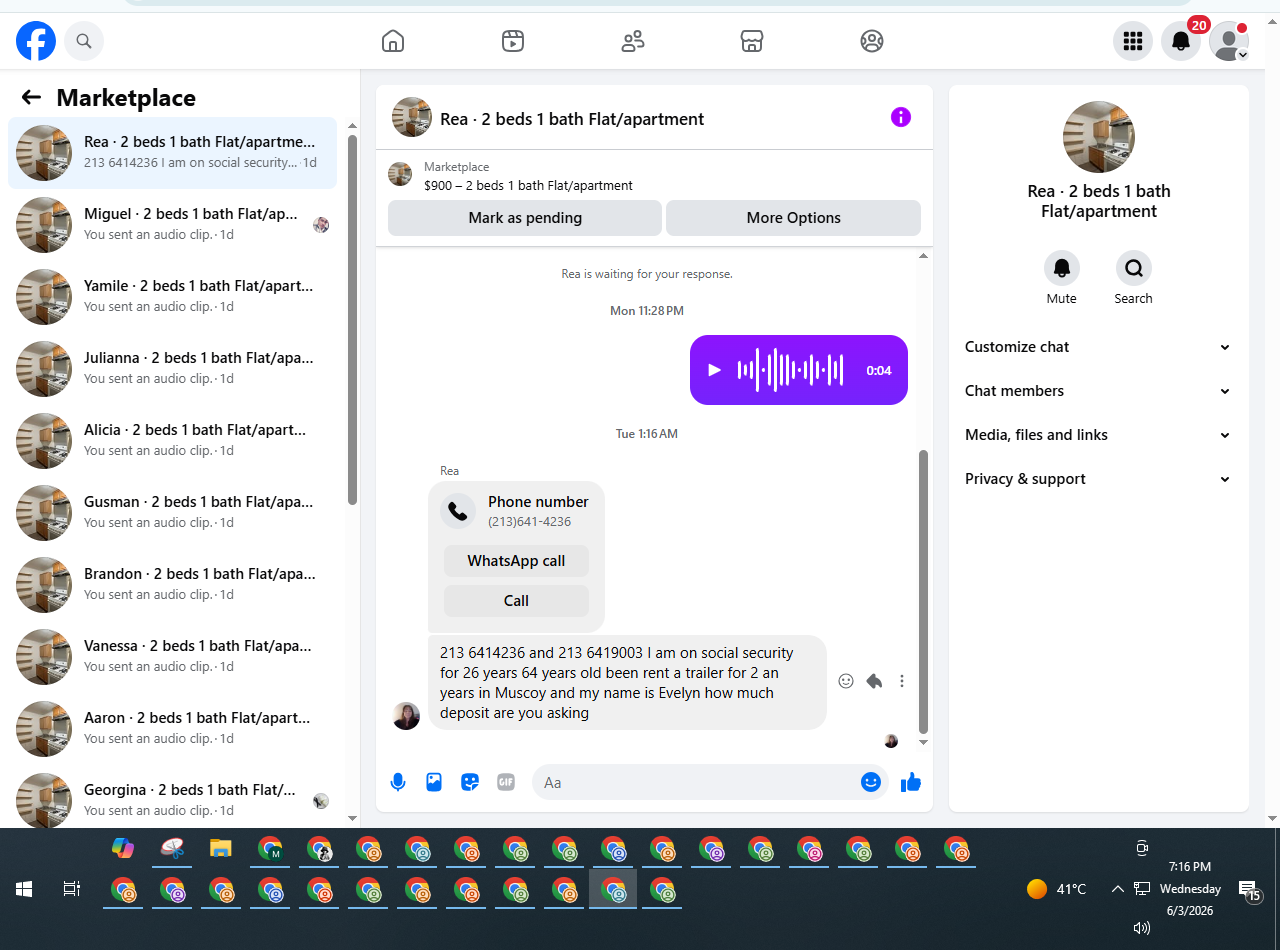React with emoji to Rea's message

click(846, 681)
